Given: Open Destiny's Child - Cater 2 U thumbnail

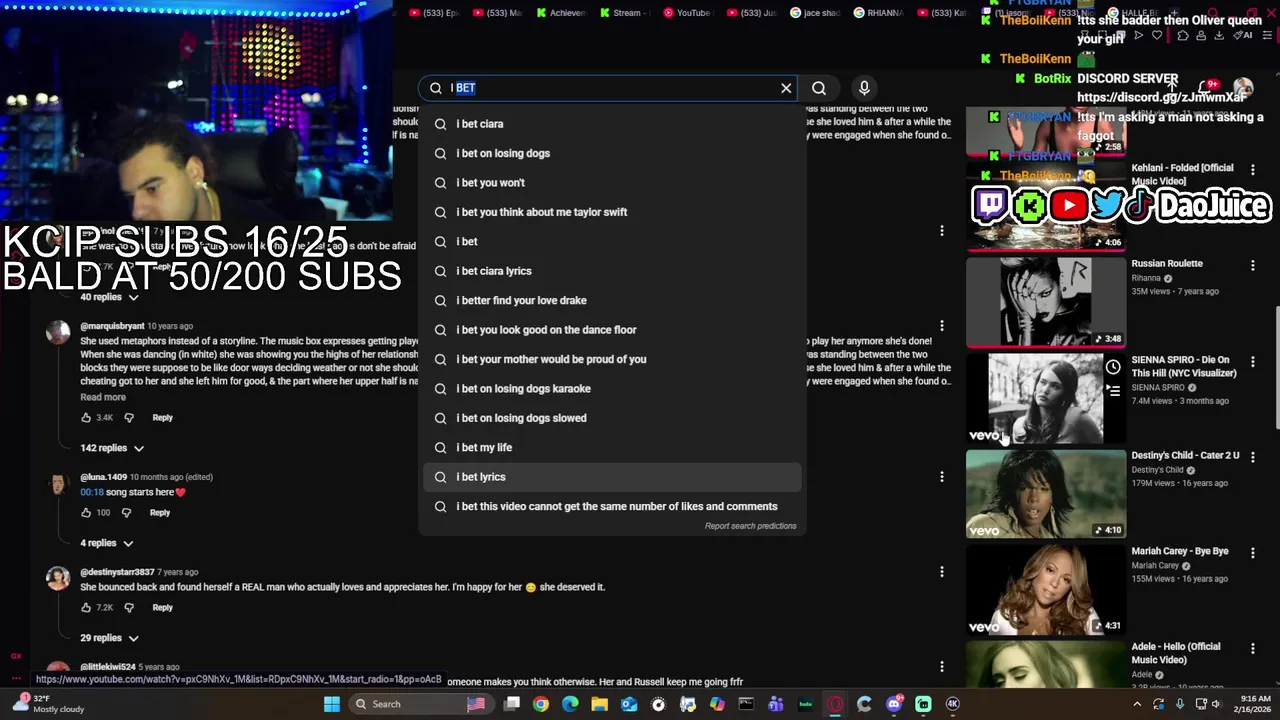Looking at the screenshot, I should click(1045, 493).
